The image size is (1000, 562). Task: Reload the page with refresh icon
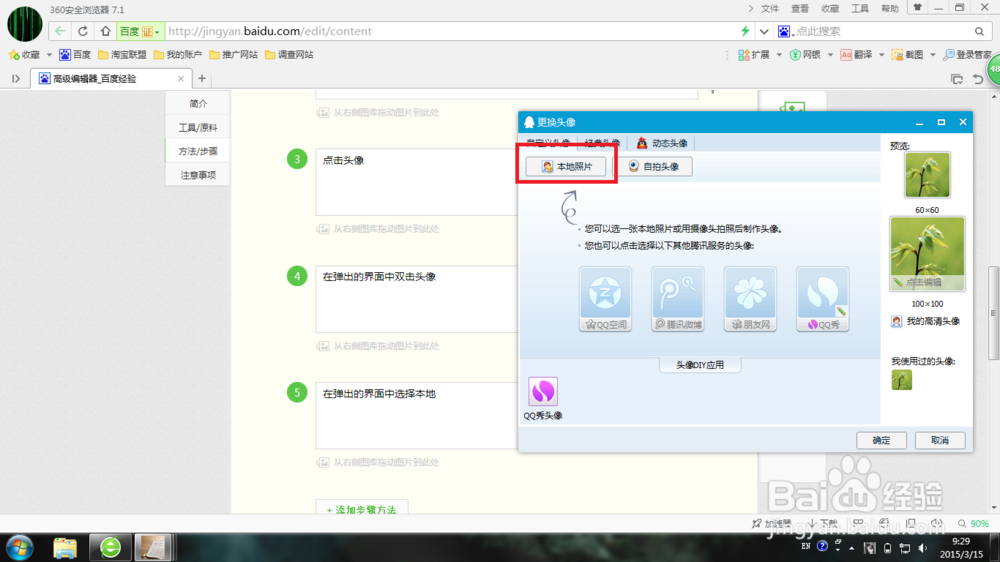(x=83, y=31)
